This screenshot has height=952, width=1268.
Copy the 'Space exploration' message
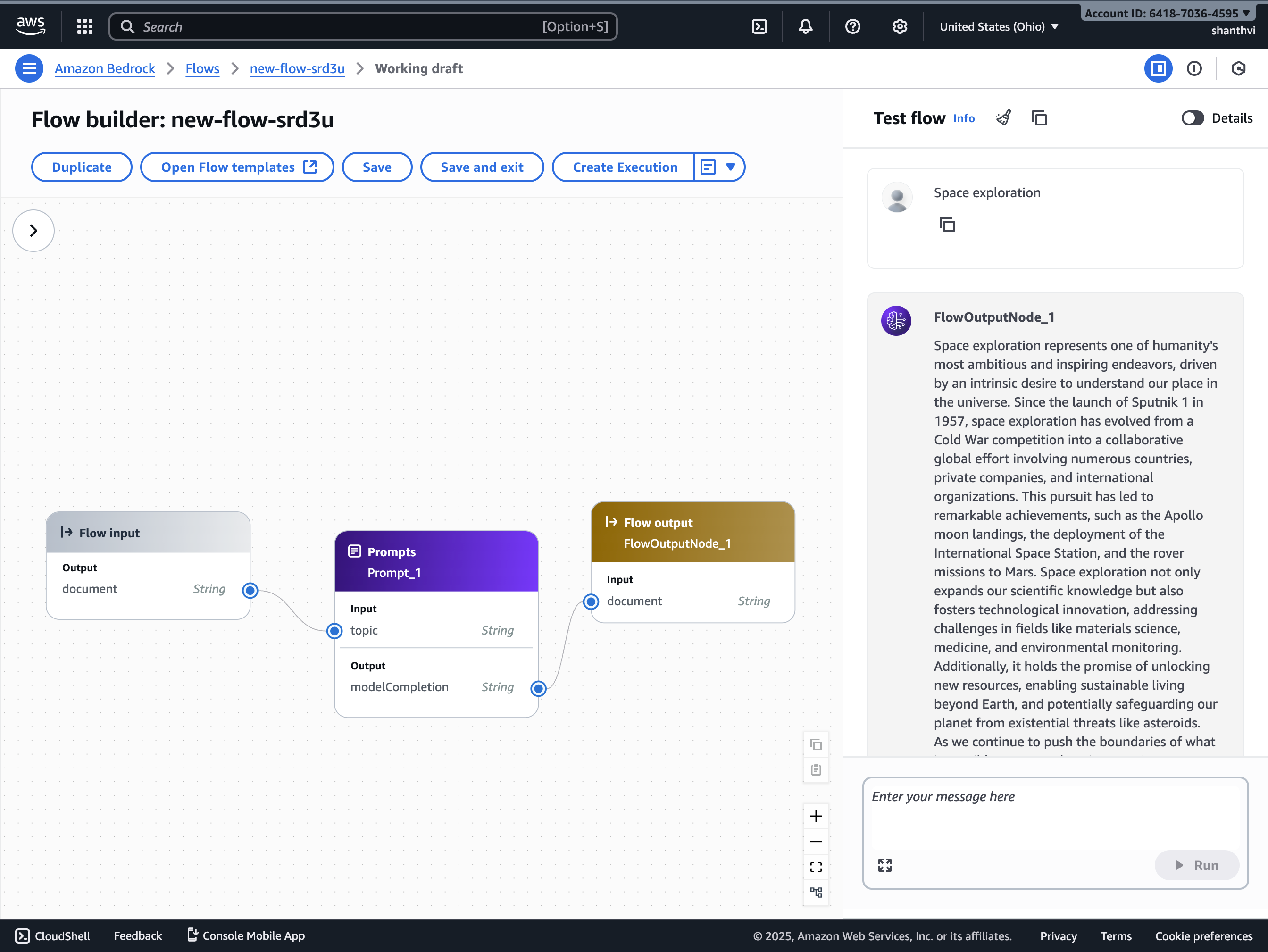click(947, 225)
